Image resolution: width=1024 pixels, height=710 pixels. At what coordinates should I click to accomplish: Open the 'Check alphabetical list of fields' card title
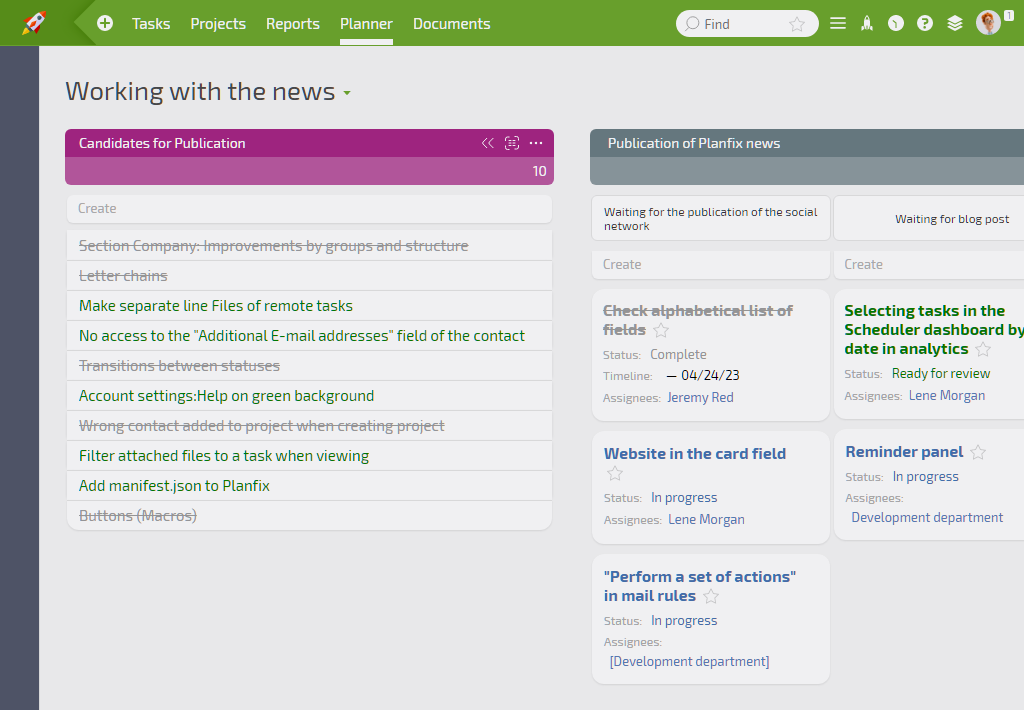click(697, 320)
